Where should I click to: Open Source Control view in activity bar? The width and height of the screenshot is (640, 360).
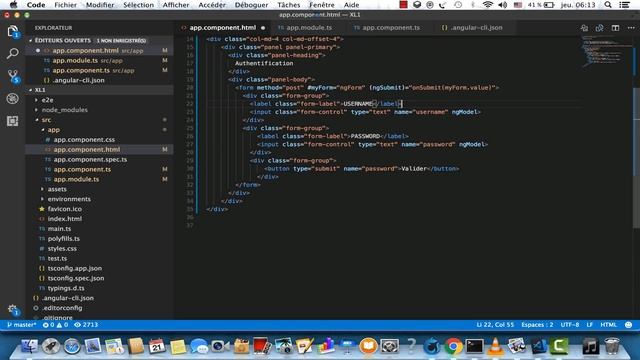pyautogui.click(x=13, y=76)
